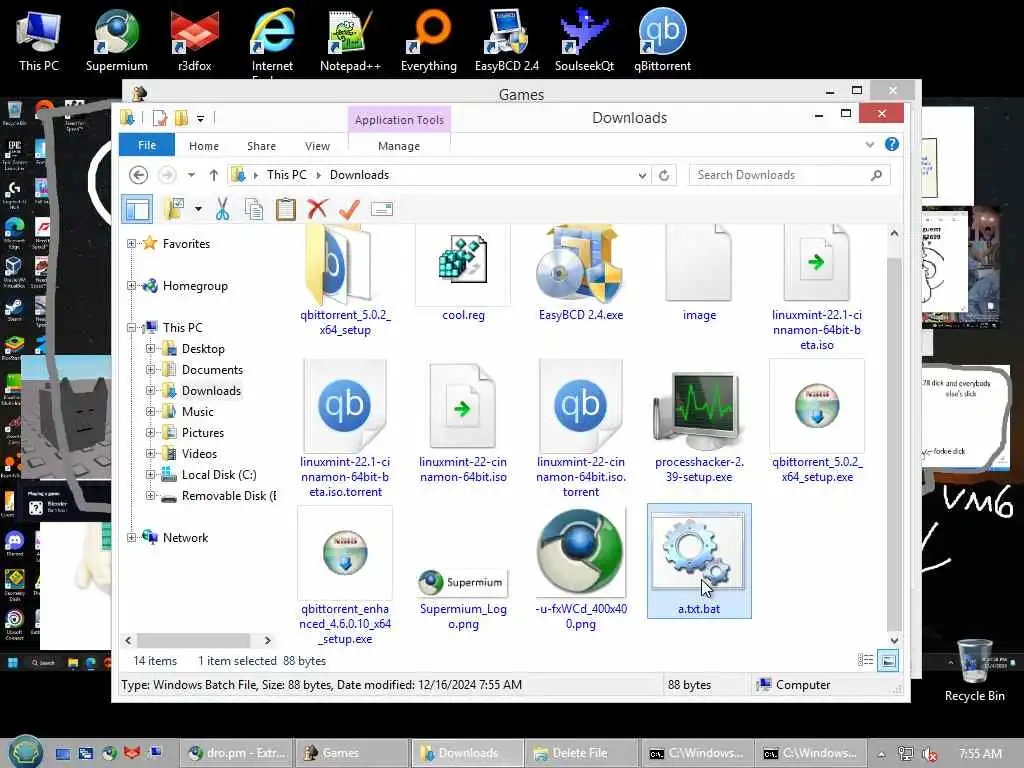Image resolution: width=1024 pixels, height=768 pixels.
Task: Open the r3dfox desktop shortcut
Action: point(195,39)
